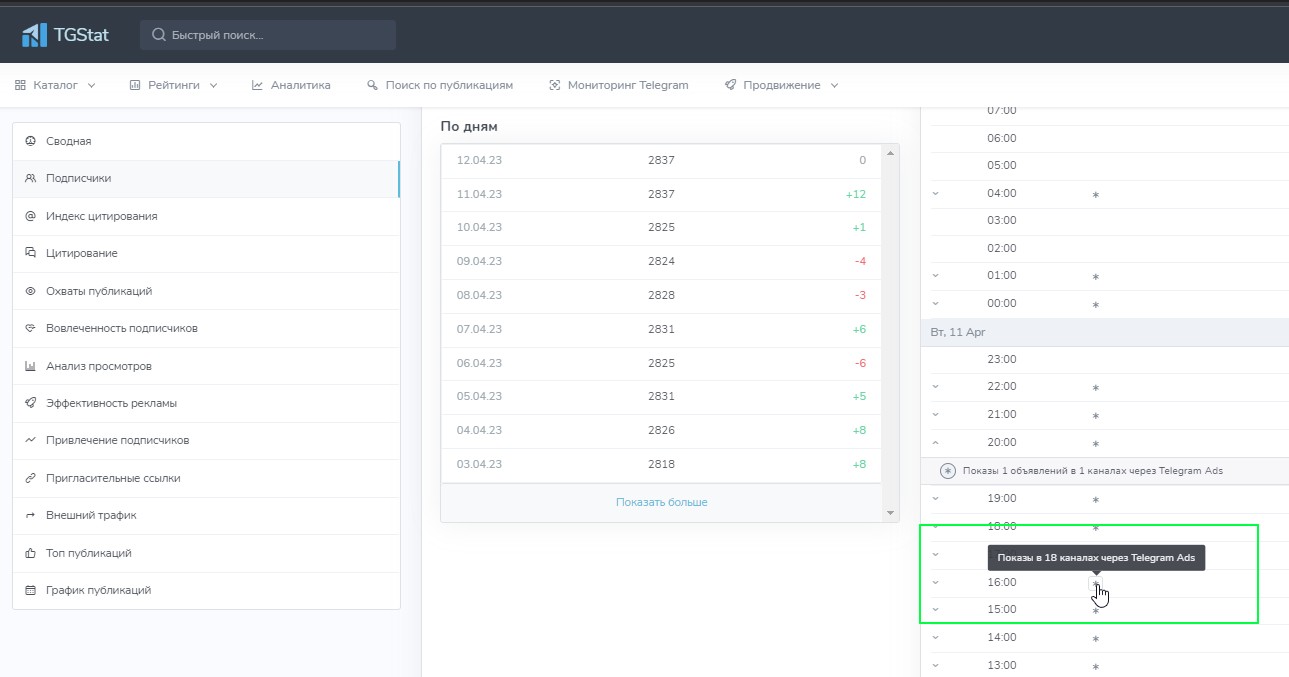Open Вовлеченность подписчиков via its heart icon

30,328
